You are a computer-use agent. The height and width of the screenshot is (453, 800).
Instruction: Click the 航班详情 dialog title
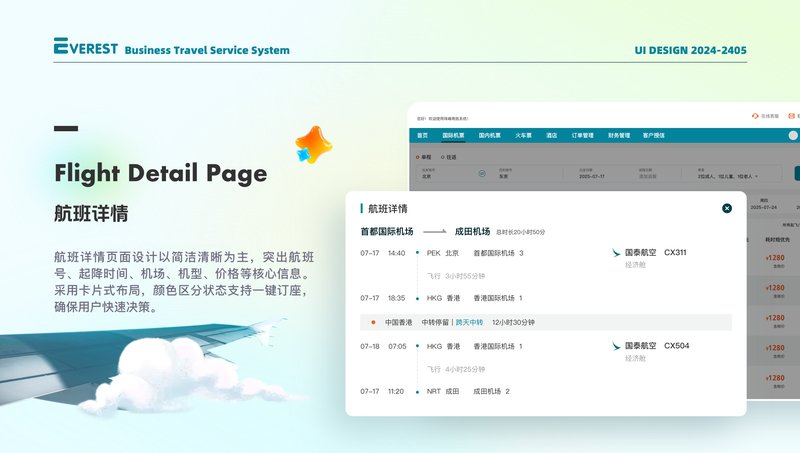click(388, 209)
